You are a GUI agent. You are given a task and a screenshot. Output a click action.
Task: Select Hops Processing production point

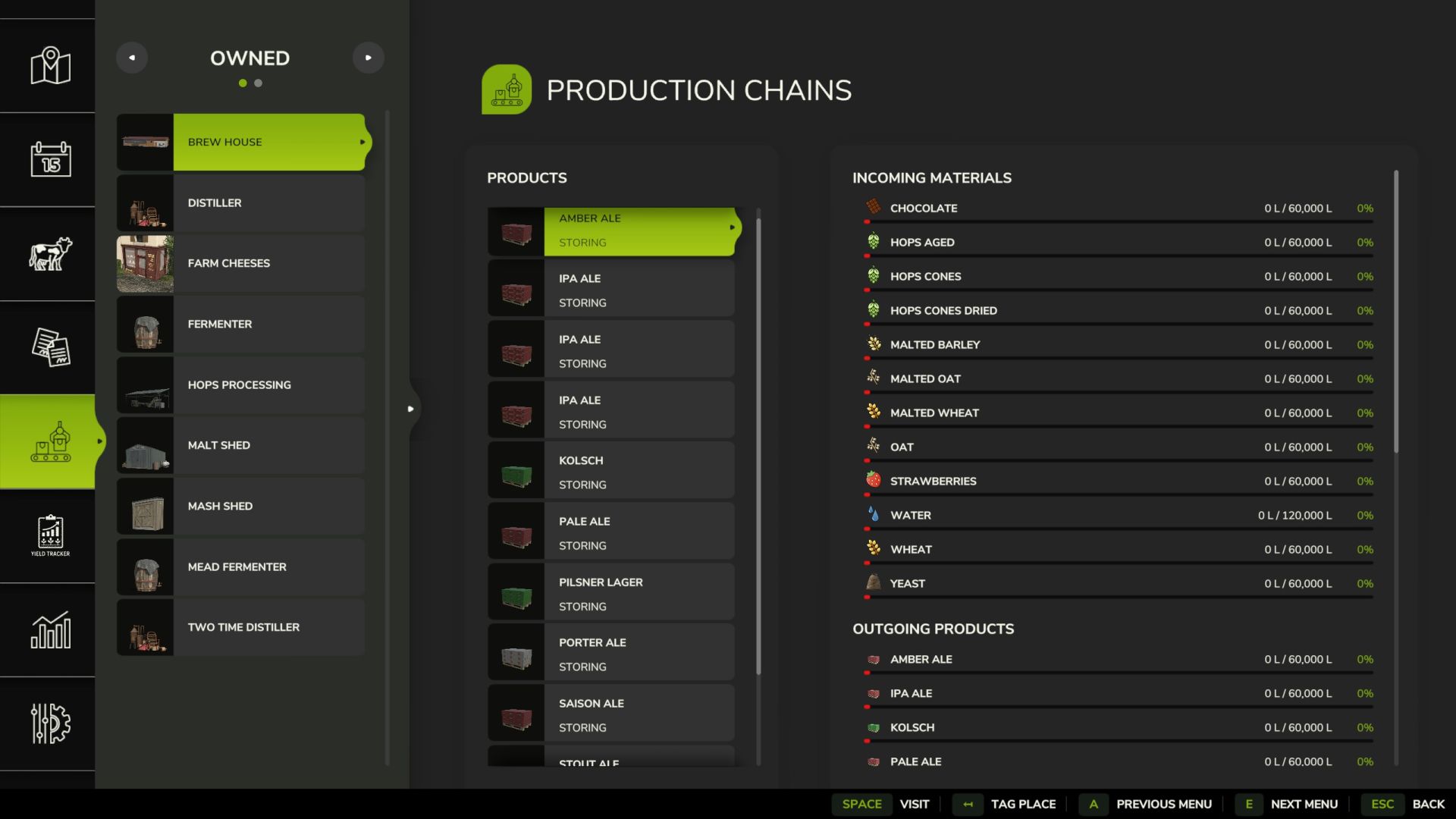click(240, 385)
